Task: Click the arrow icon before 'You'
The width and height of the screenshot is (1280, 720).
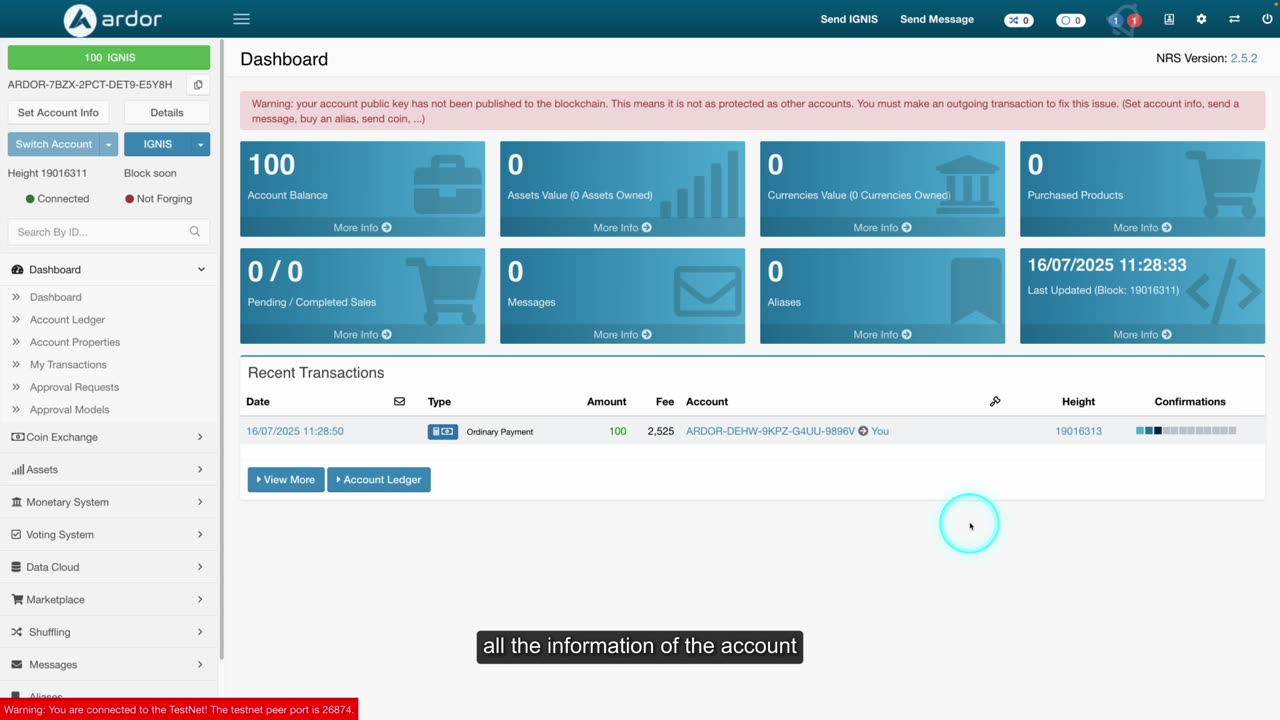Action: (x=863, y=431)
